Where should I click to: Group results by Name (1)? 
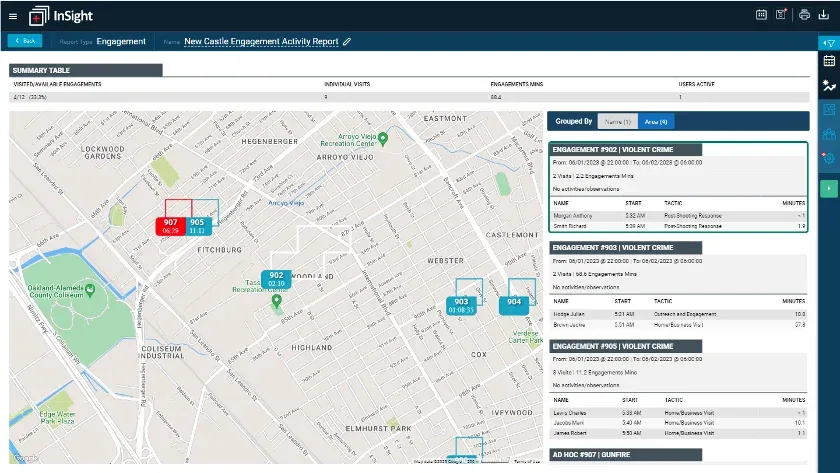click(x=618, y=122)
